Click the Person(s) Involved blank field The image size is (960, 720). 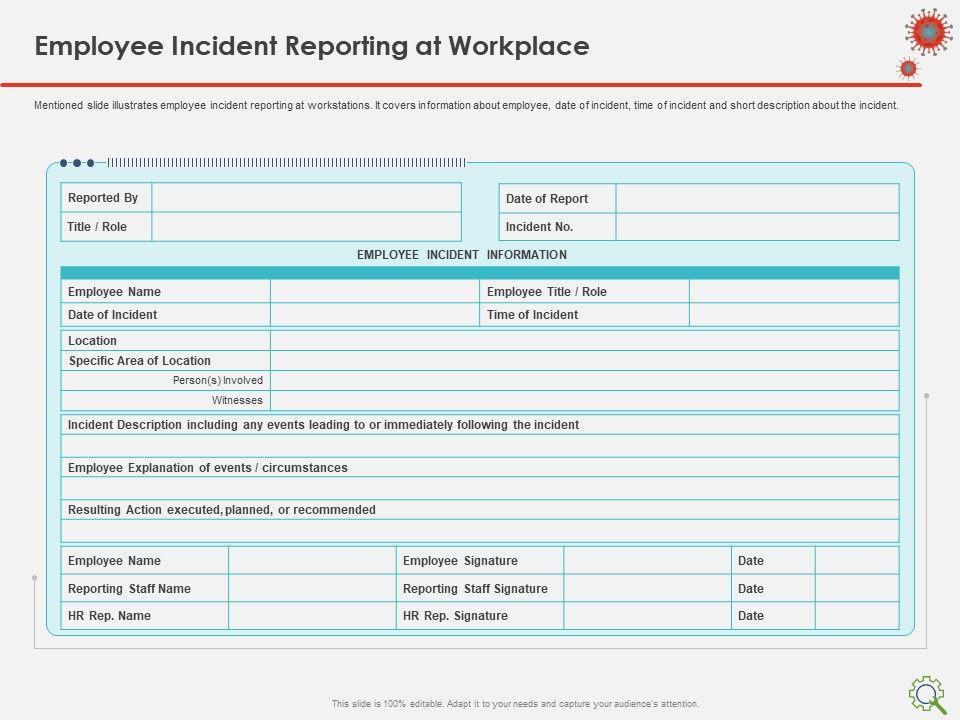point(584,381)
